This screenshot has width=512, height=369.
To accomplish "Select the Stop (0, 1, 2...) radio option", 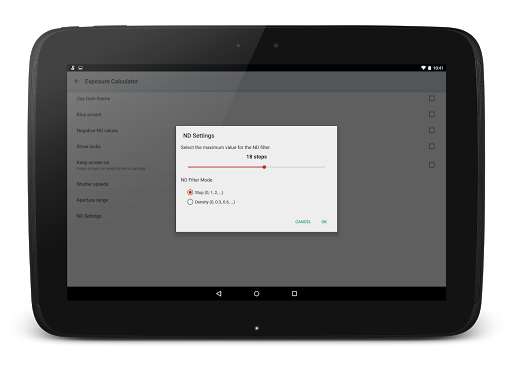I will (190, 192).
